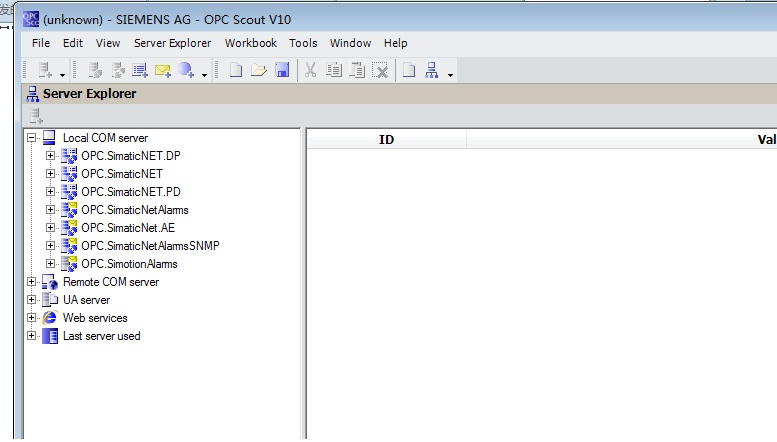Open the dropdown beside the sphere icon
Viewport: 777px width, 442px height.
[x=204, y=75]
